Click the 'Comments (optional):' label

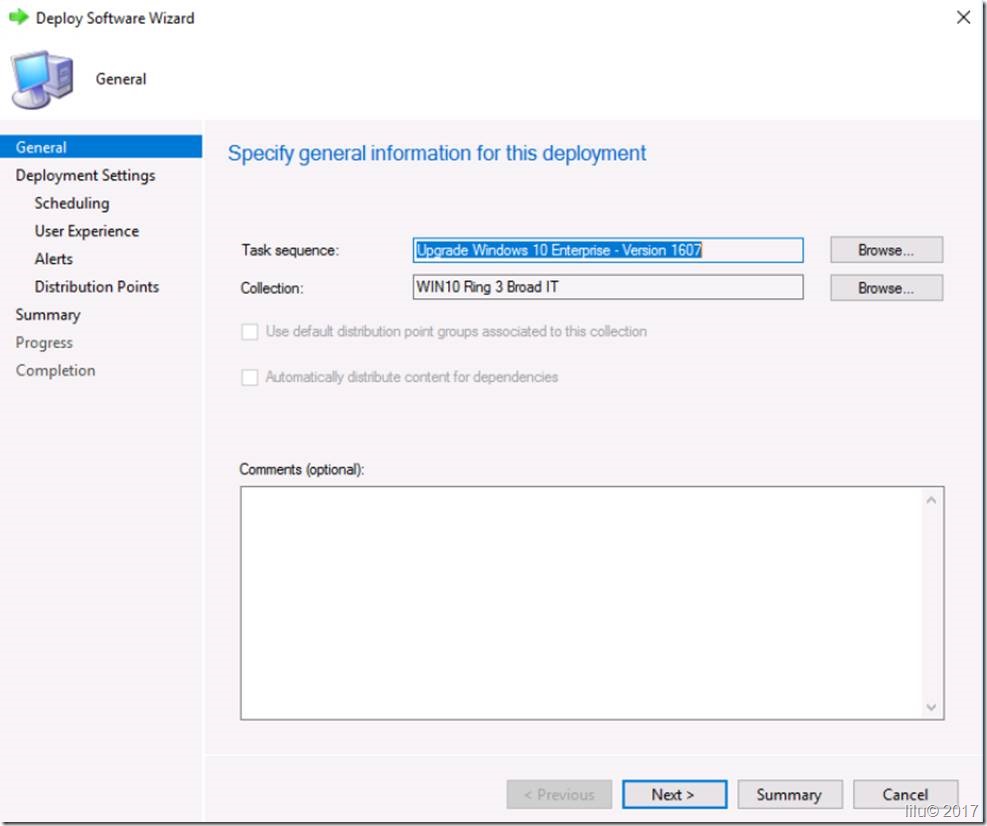pyautogui.click(x=302, y=469)
